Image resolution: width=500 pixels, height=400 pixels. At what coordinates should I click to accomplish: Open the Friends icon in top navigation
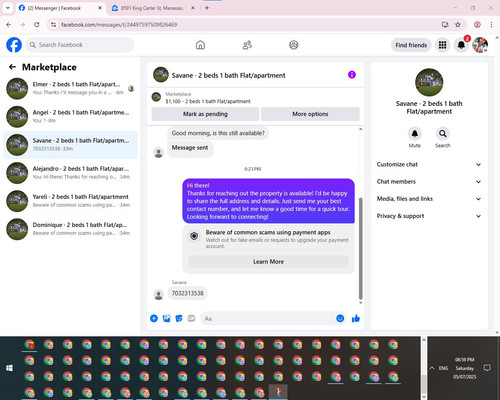[247, 45]
